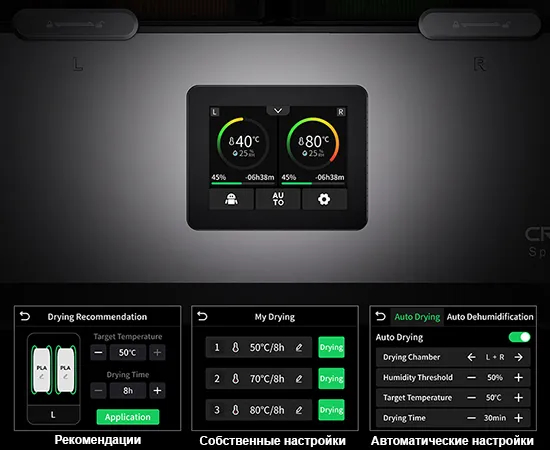Decrease Target Temperature in Drying Recommendation

tap(98, 352)
